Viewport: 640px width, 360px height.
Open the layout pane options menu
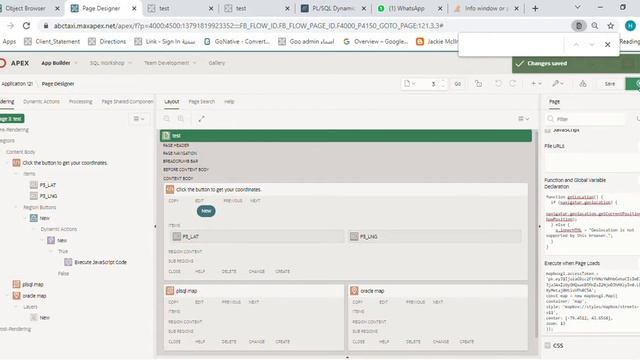523,119
